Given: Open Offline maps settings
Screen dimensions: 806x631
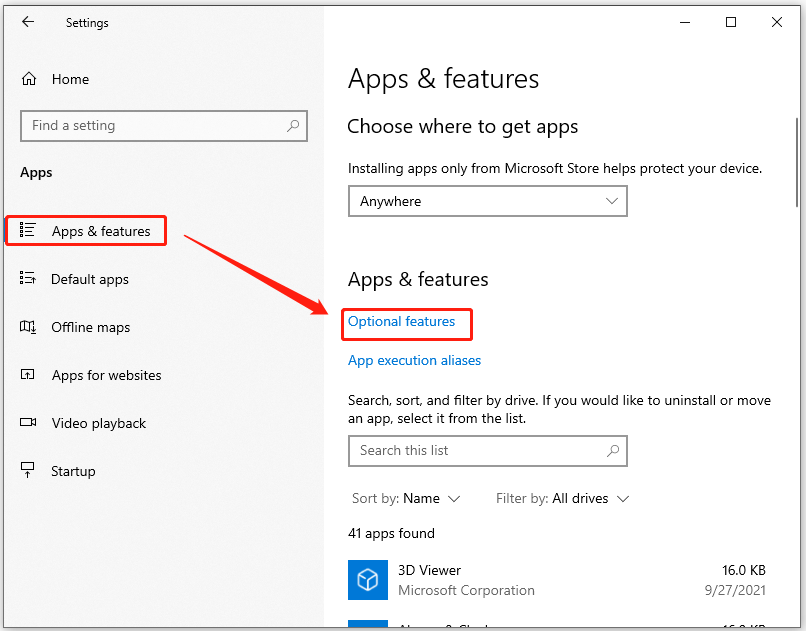Looking at the screenshot, I should click(89, 327).
